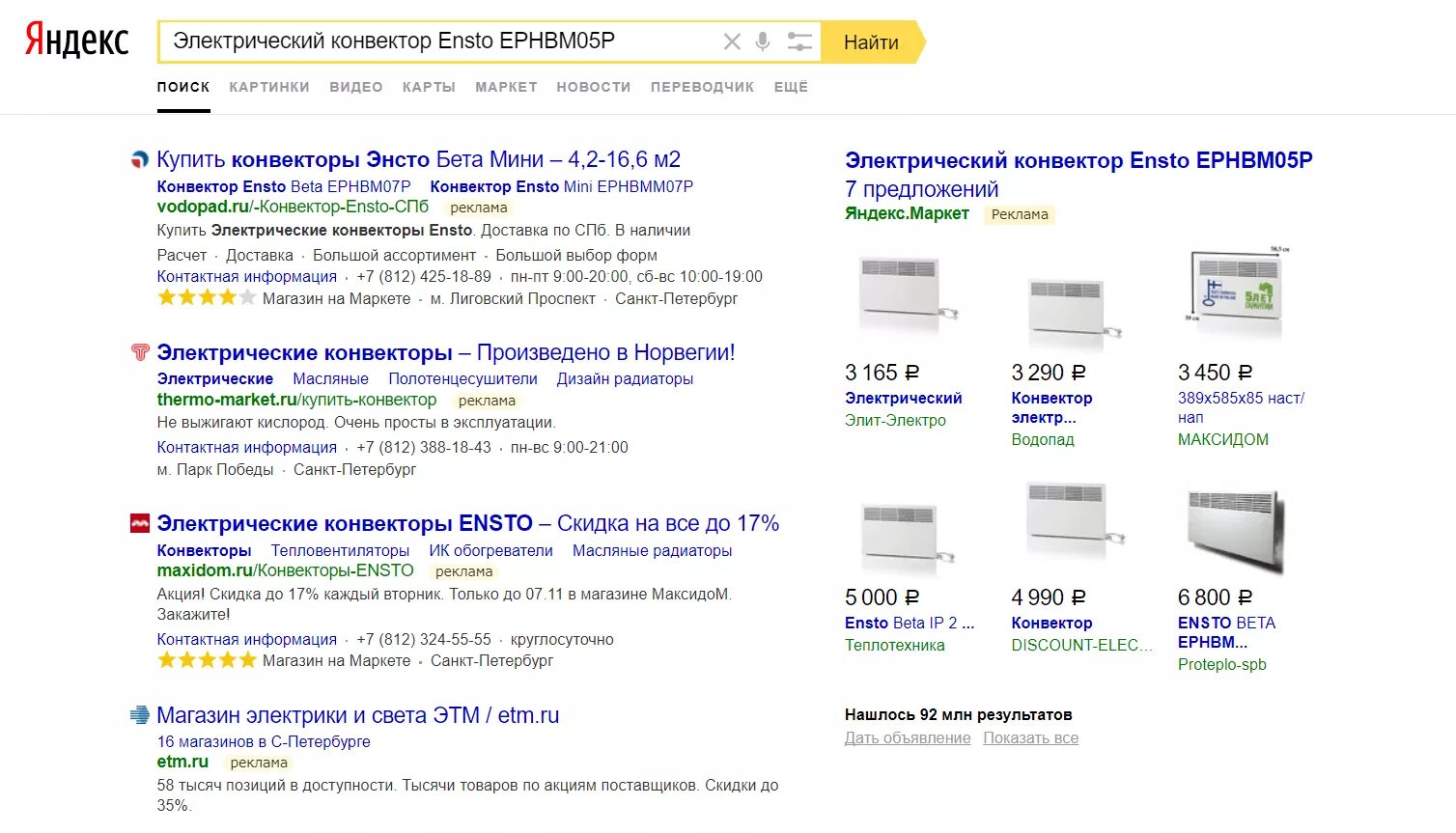This screenshot has width=1456, height=833.
Task: Open maxidom Контактная информация link
Action: pyautogui.click(x=247, y=639)
